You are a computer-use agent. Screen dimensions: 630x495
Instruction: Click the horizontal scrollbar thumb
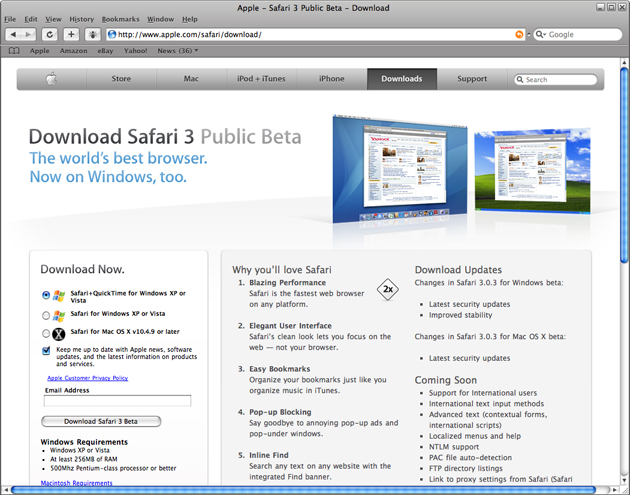(303, 490)
